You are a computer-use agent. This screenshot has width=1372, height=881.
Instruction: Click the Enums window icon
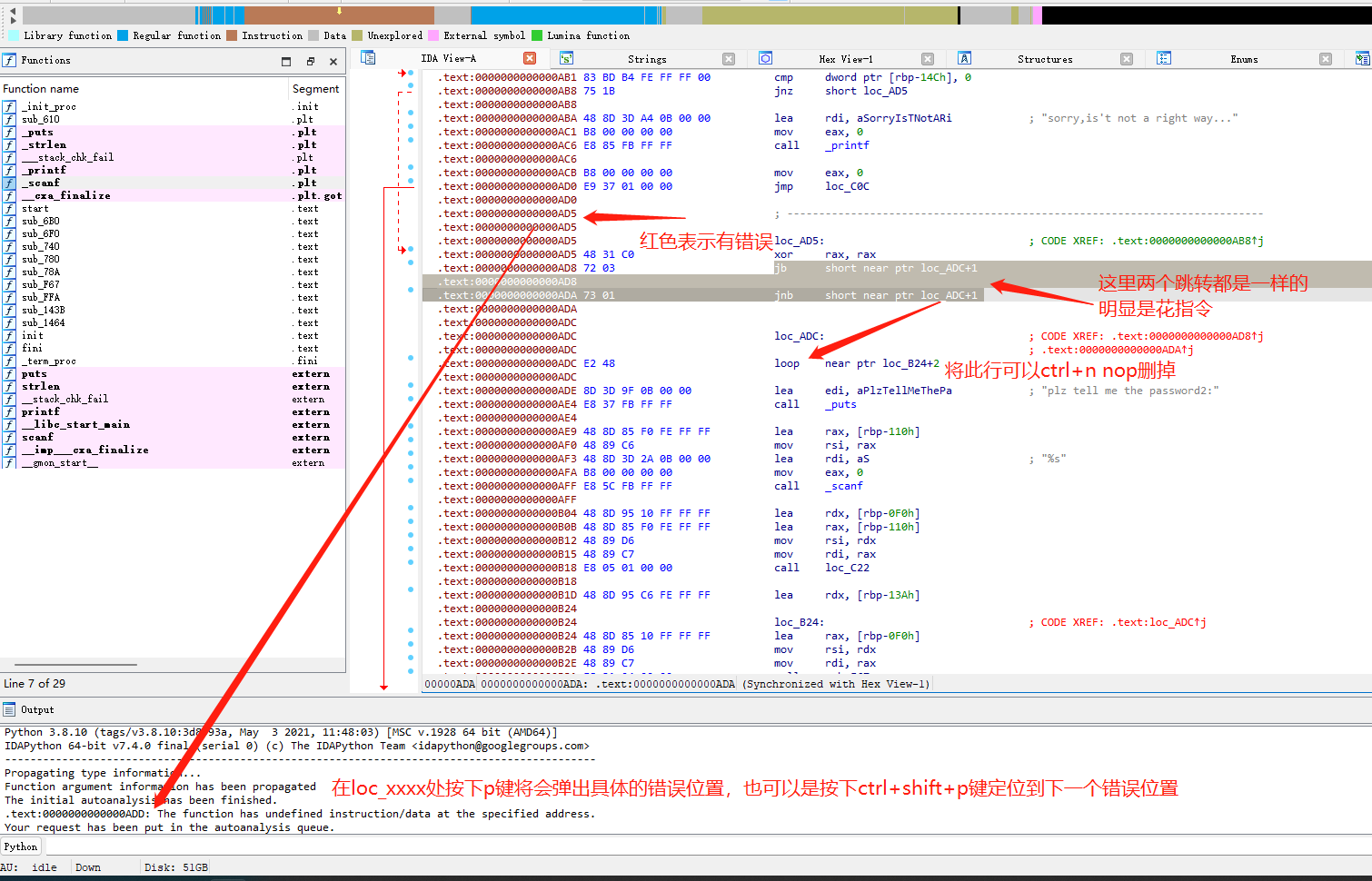pos(1164,57)
